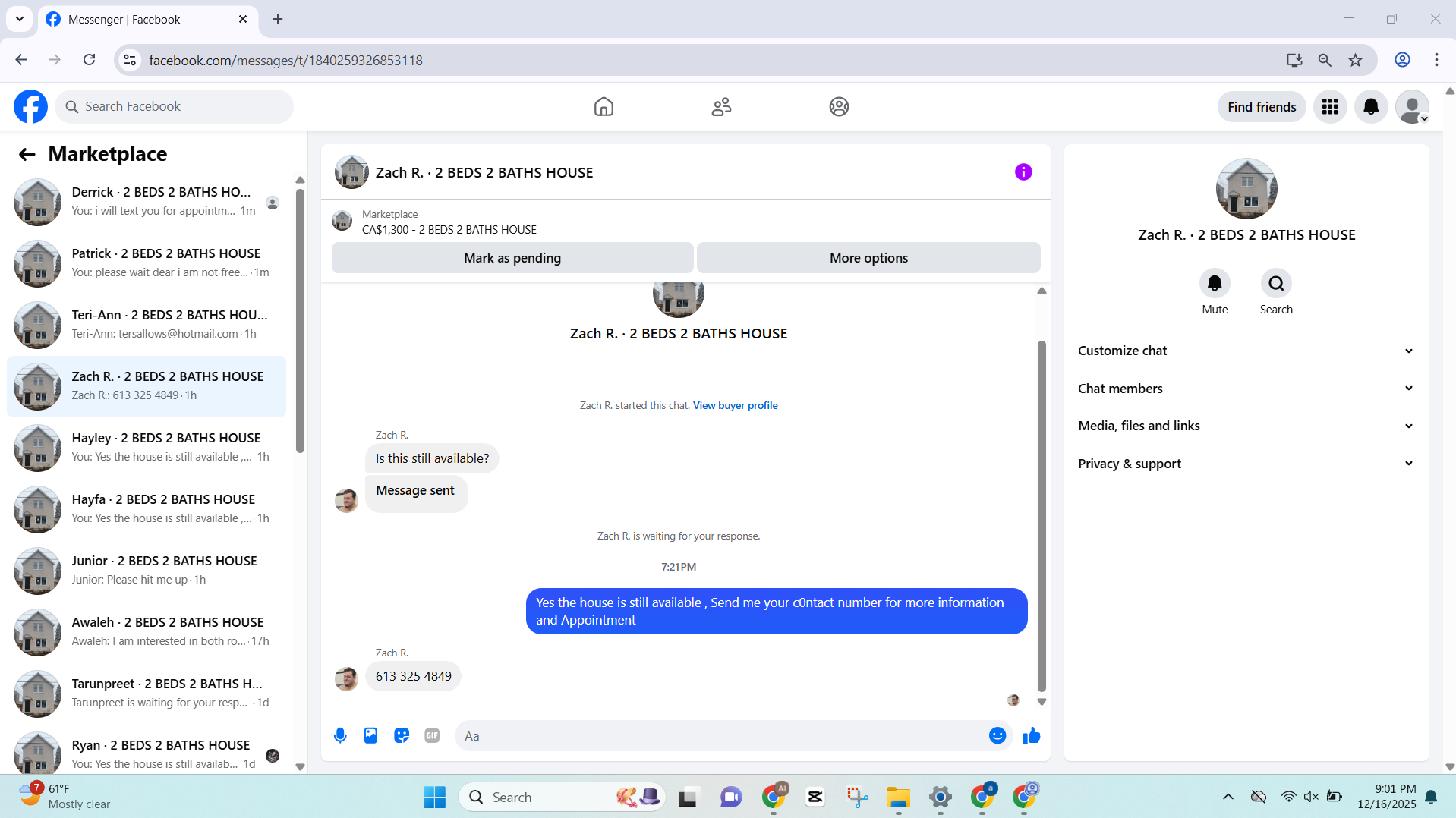Open the Derrick conversation

point(147,202)
